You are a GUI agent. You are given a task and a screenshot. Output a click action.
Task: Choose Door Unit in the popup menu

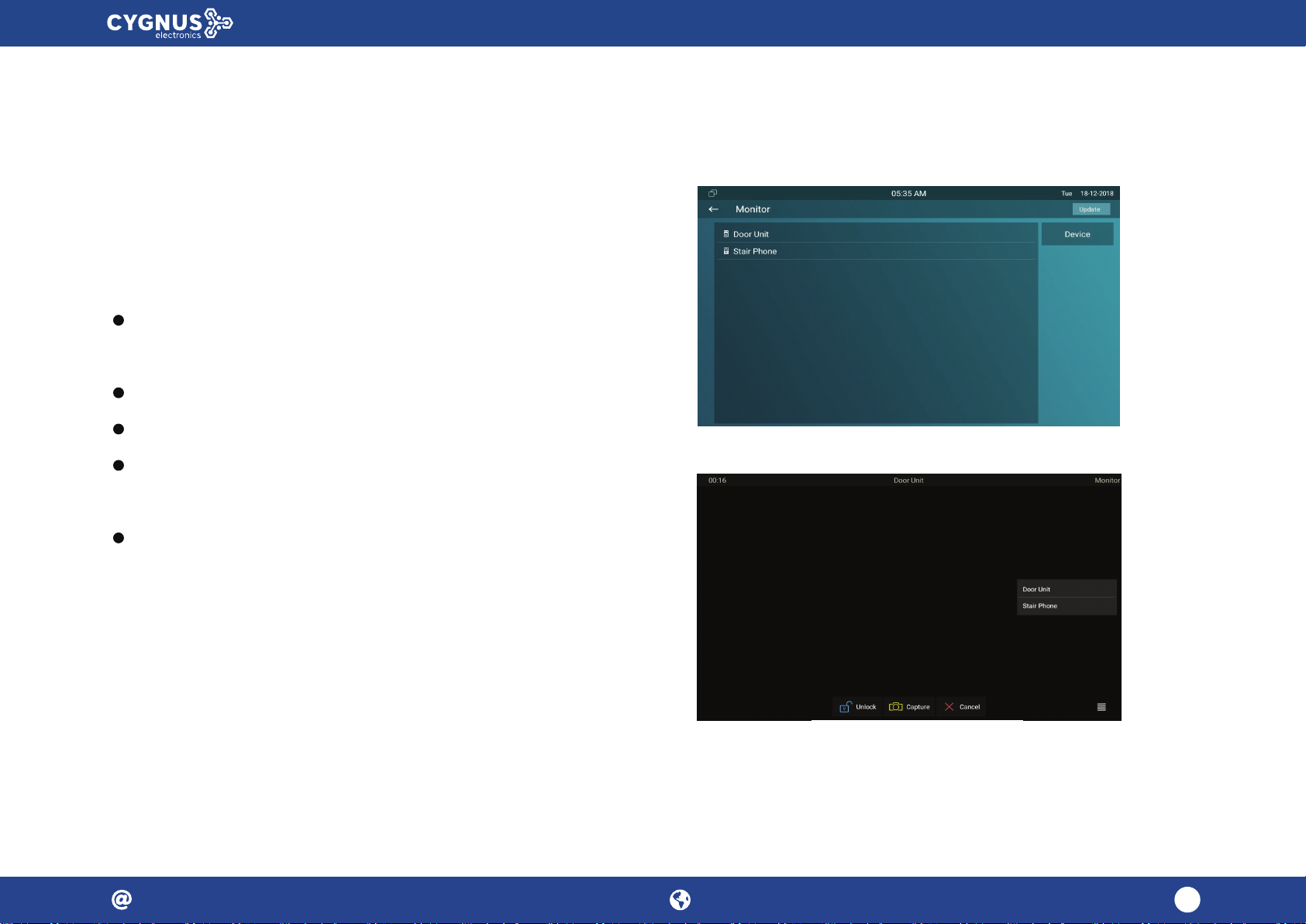(x=1067, y=589)
